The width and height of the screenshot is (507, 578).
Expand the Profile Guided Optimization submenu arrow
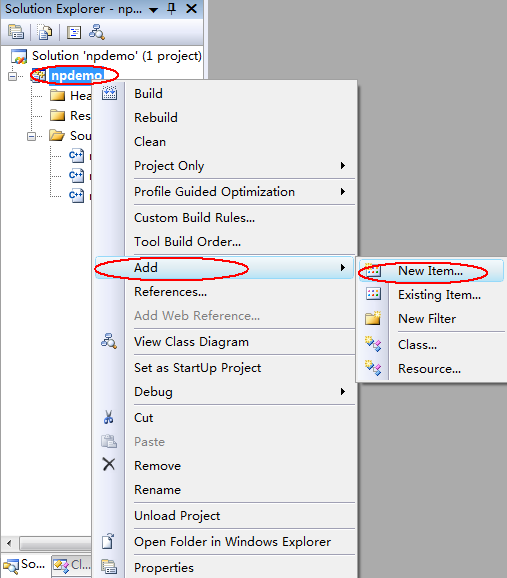(x=343, y=191)
